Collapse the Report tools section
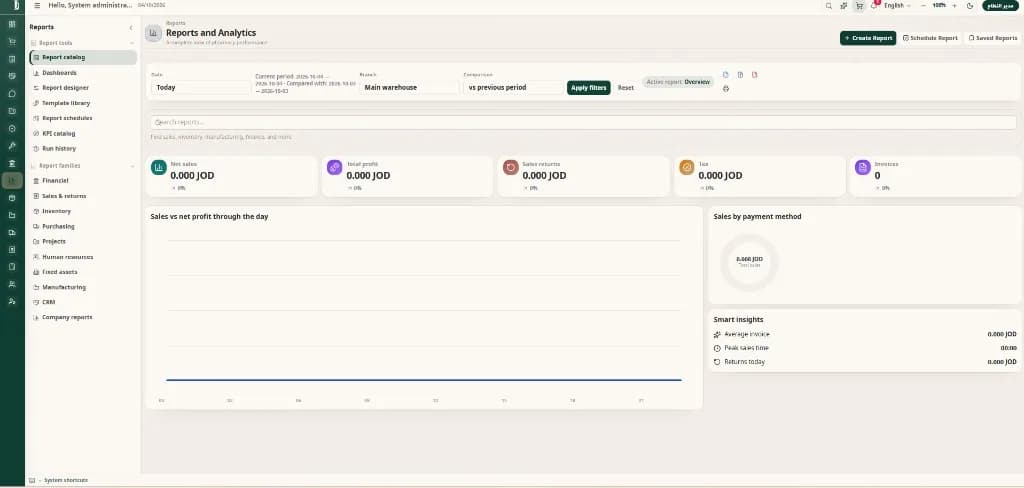This screenshot has width=1024, height=488. click(x=131, y=43)
